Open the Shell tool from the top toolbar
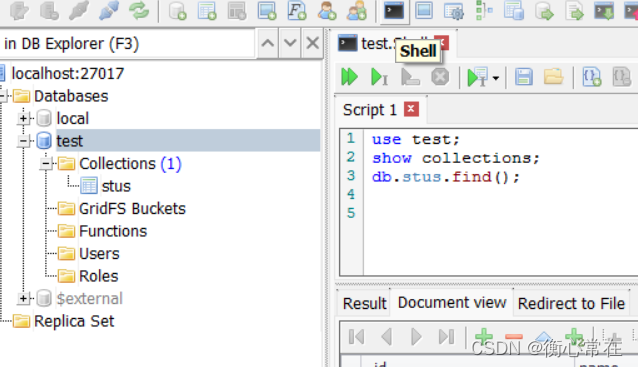The image size is (638, 367). coord(394,11)
